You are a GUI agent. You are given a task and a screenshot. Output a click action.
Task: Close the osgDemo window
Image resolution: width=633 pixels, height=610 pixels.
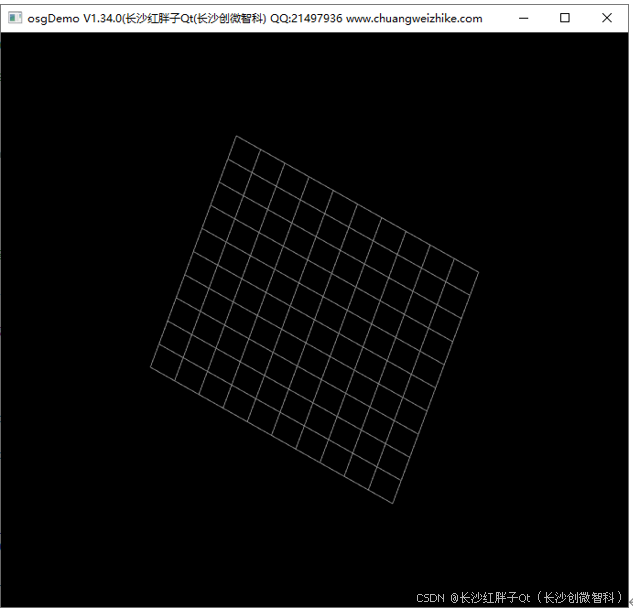click(x=607, y=18)
